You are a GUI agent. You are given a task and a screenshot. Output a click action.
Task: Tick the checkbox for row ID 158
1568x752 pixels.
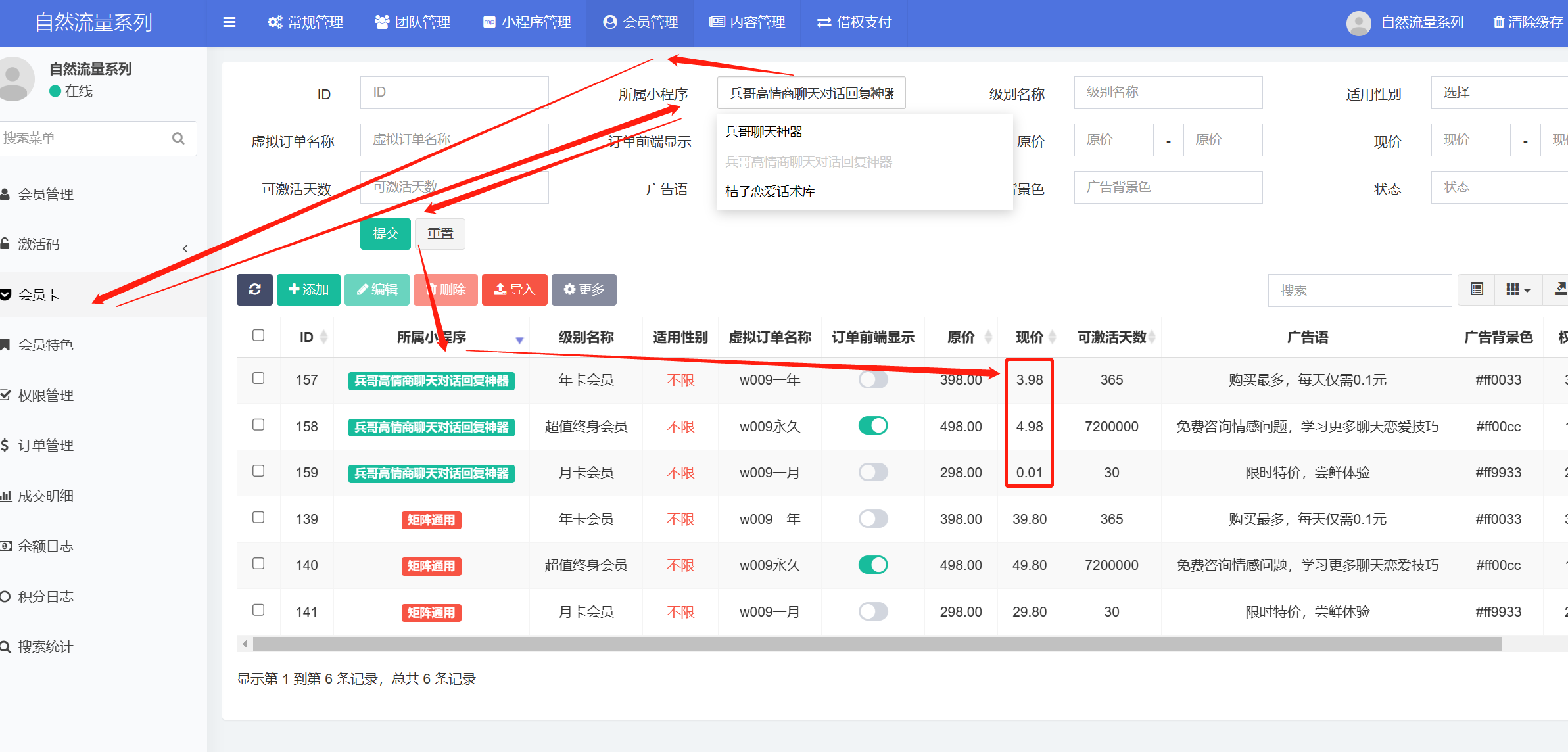coord(258,425)
